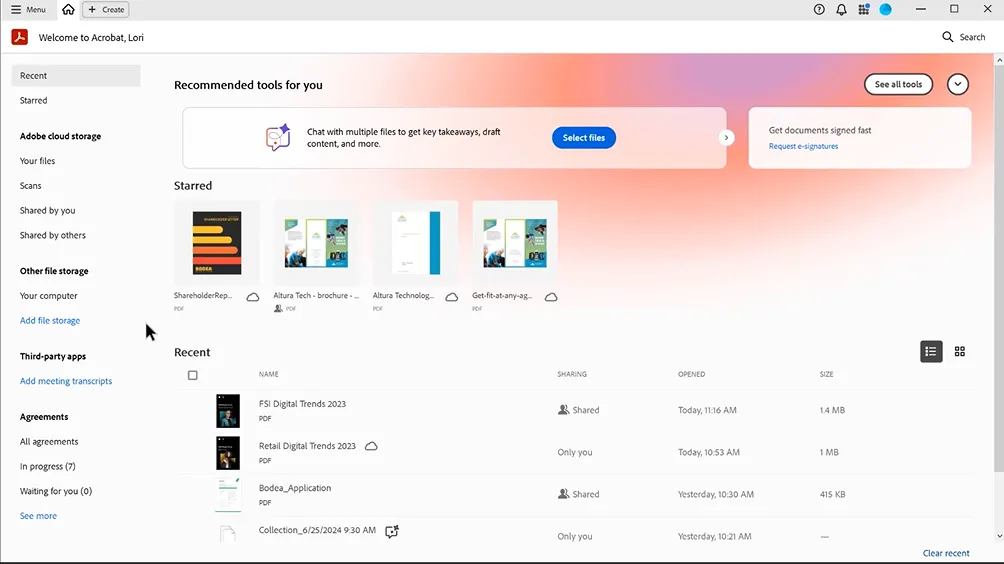Open Your files in sidebar
This screenshot has height=564, width=1004.
tap(37, 161)
